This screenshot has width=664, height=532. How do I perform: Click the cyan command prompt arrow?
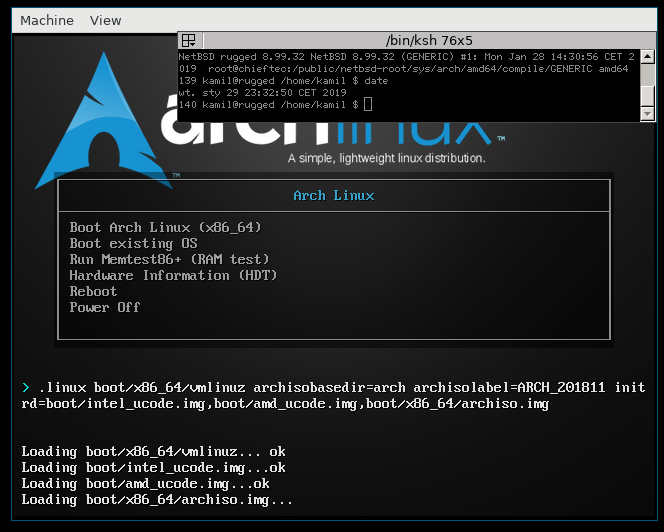coord(26,387)
